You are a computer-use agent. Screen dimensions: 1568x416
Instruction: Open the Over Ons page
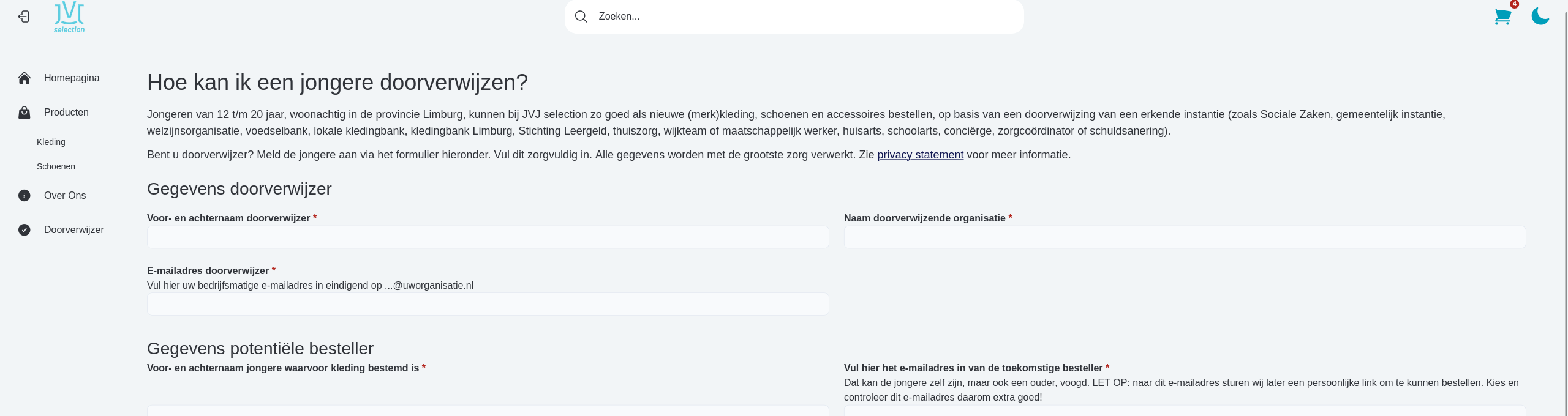click(65, 196)
